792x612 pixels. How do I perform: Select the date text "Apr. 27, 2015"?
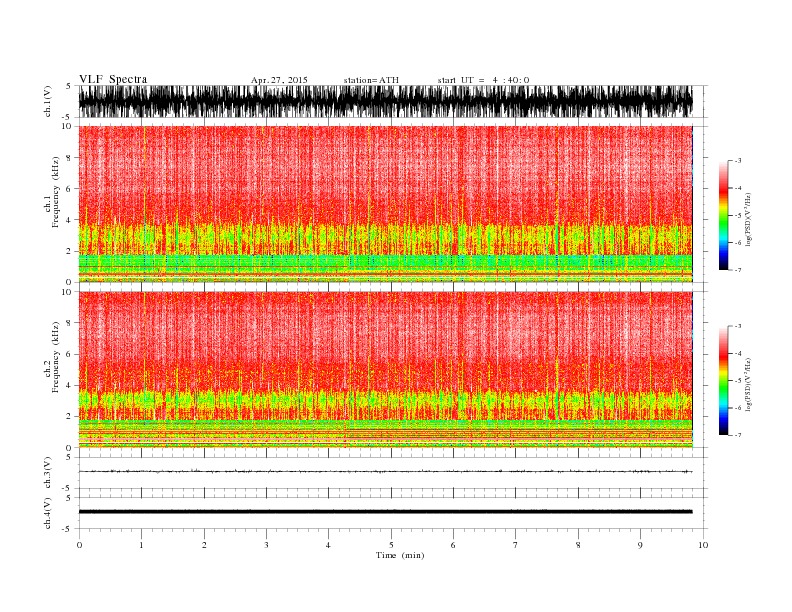pos(279,80)
